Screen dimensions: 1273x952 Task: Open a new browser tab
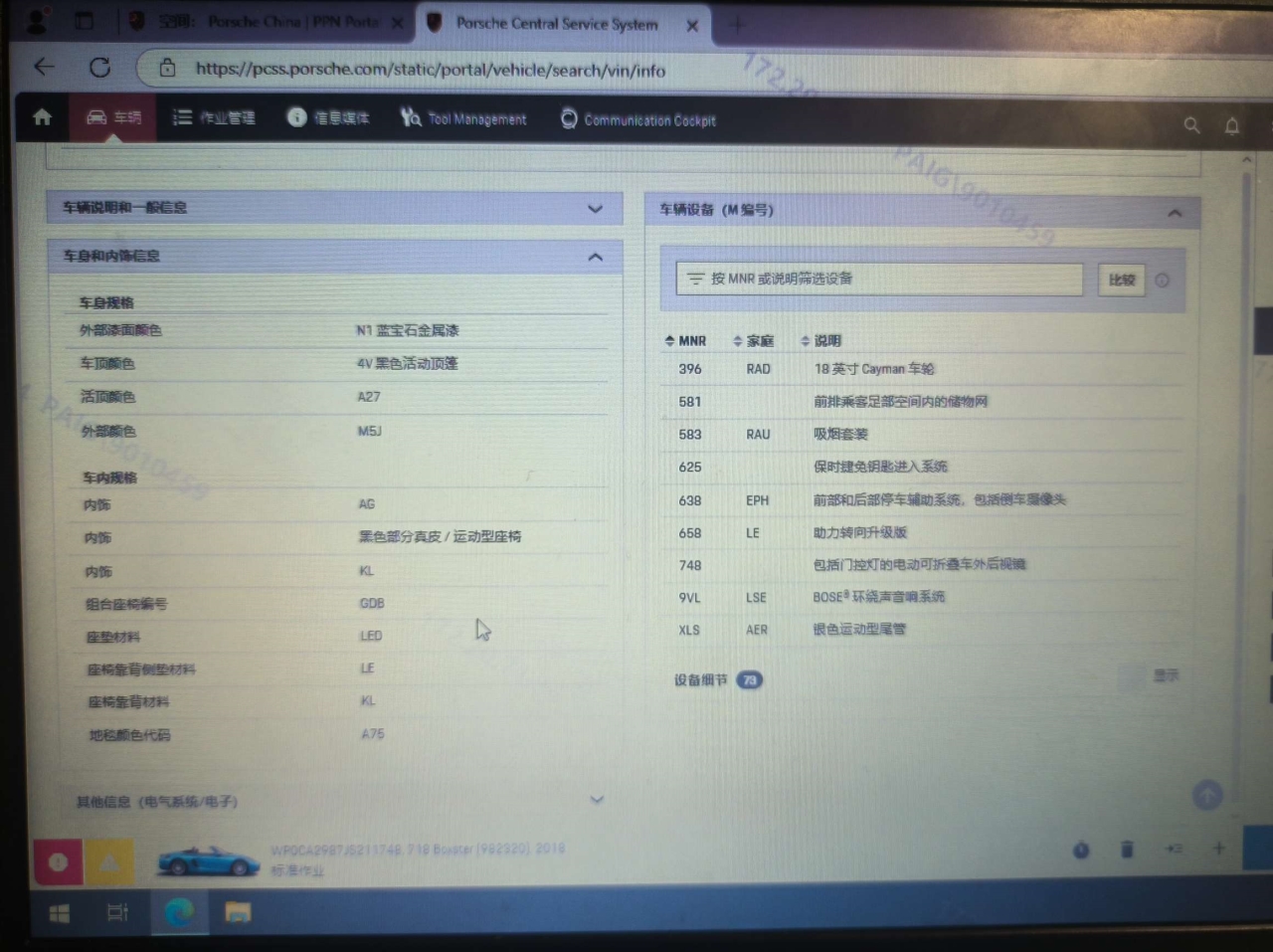(x=737, y=26)
